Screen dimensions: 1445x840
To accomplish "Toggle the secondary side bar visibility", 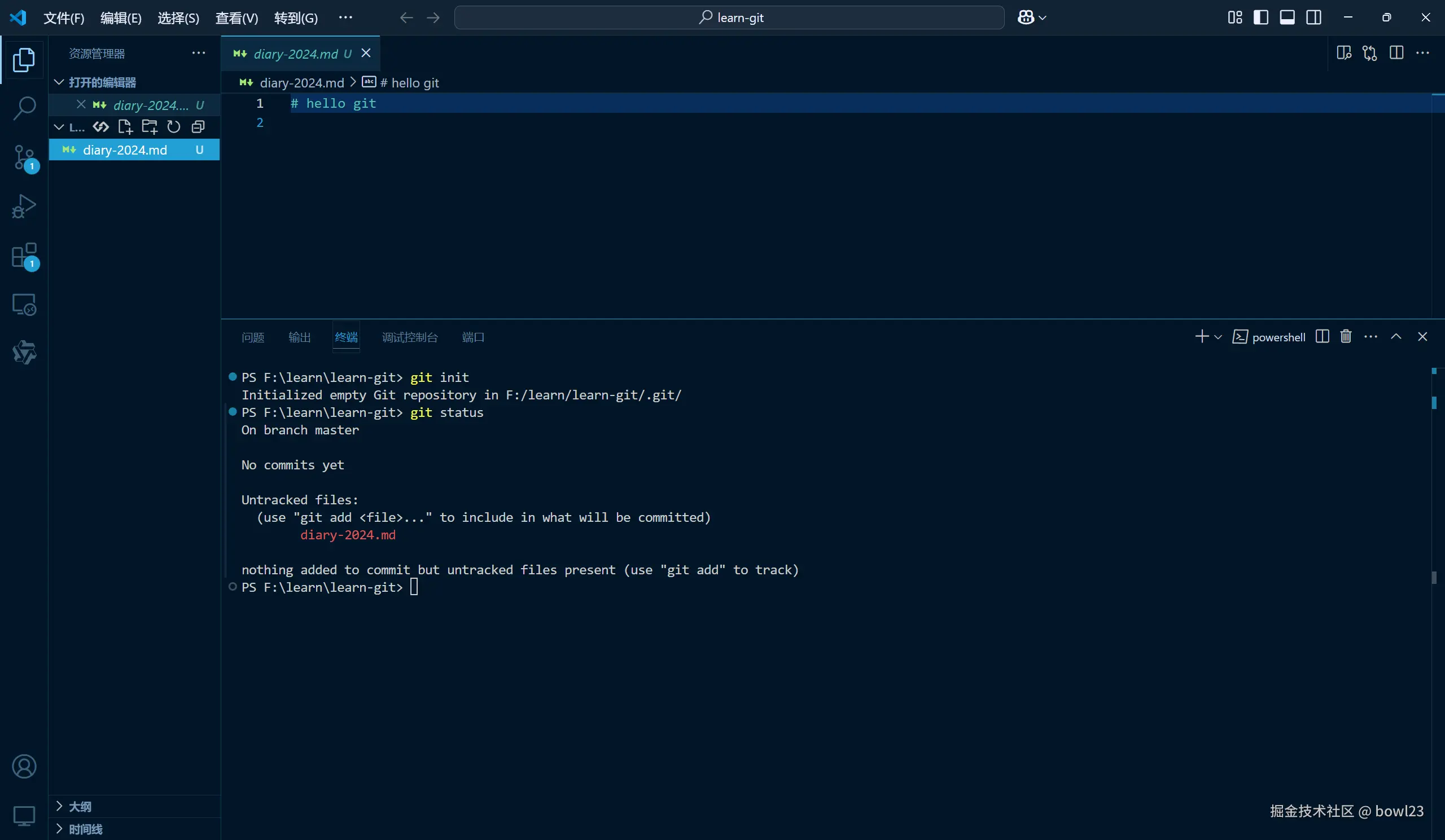I will (x=1313, y=17).
